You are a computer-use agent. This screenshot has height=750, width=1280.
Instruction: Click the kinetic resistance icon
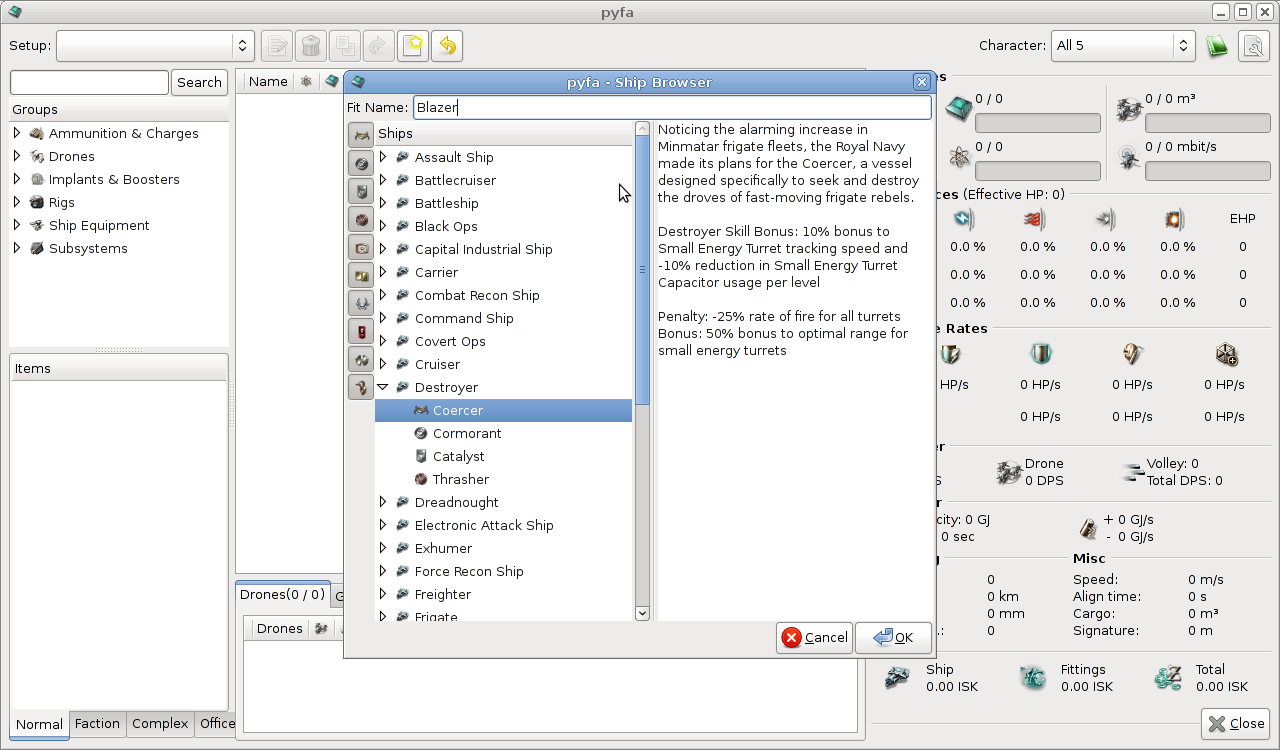(1106, 218)
